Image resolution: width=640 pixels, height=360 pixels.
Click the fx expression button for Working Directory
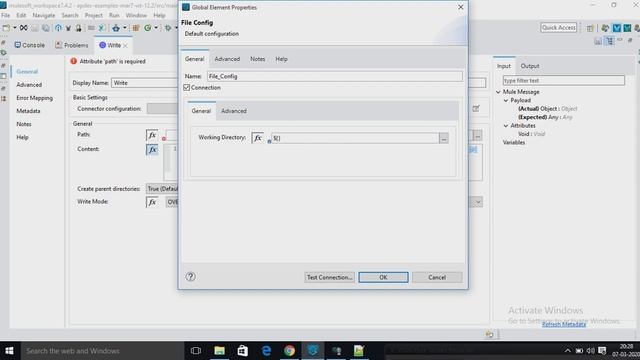tap(258, 138)
